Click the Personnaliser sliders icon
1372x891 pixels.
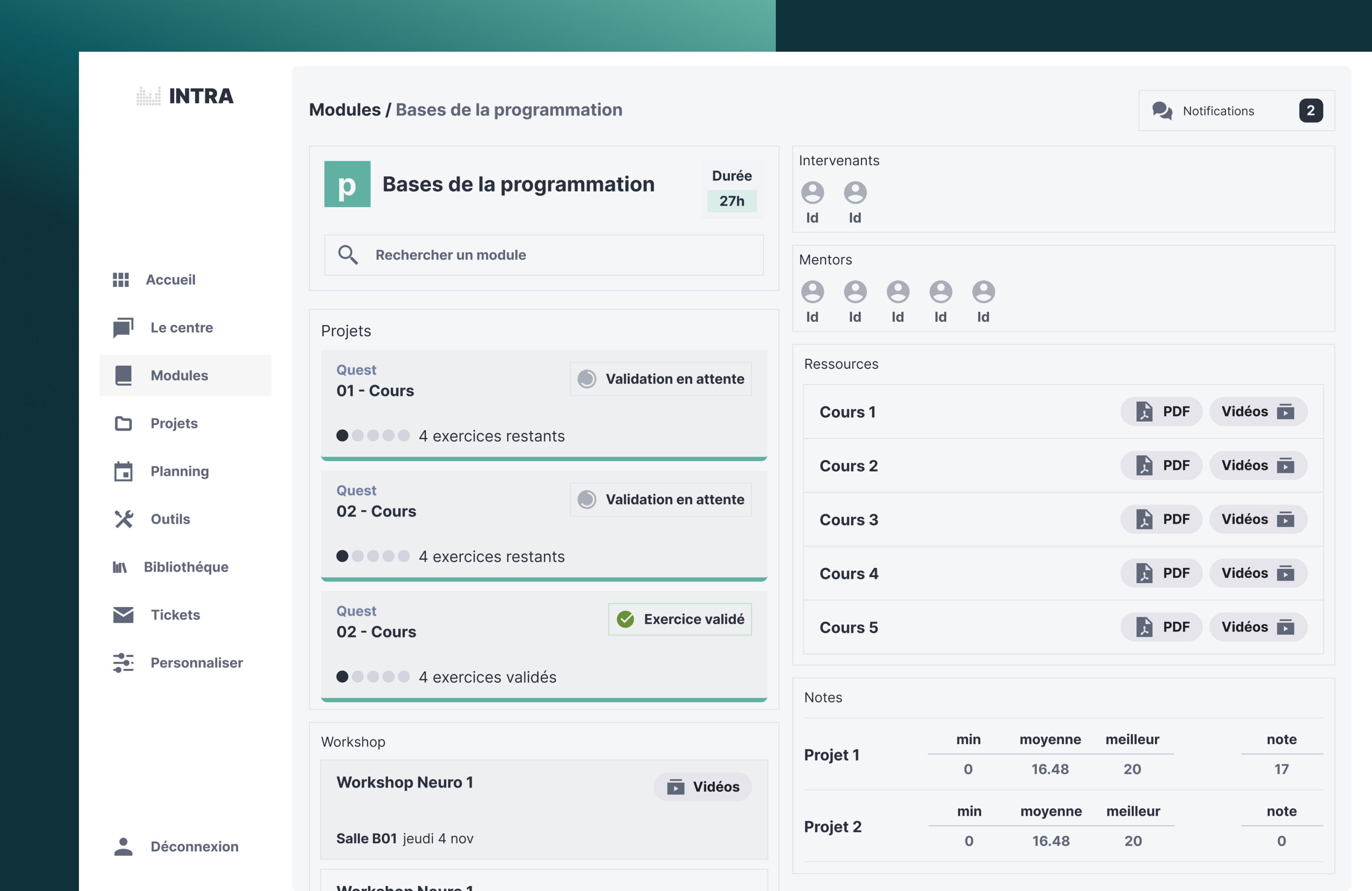(x=123, y=663)
